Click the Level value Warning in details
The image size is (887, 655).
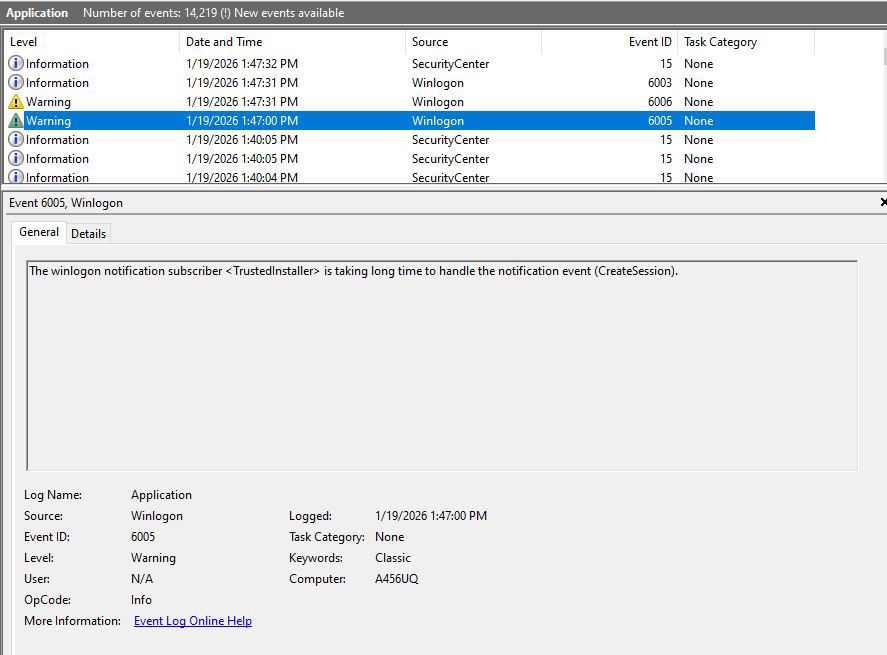click(153, 558)
